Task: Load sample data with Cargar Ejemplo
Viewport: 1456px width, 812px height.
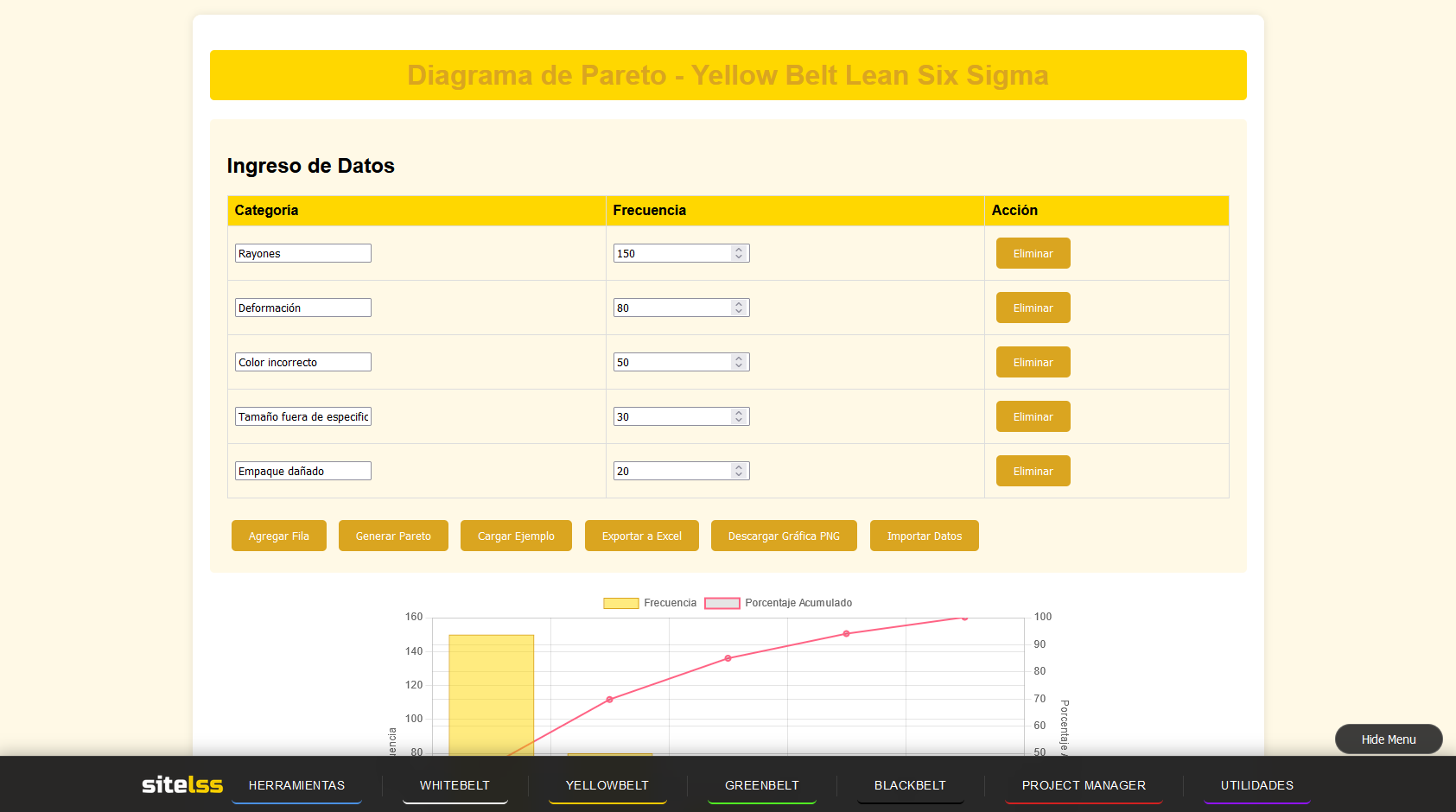Action: point(516,536)
